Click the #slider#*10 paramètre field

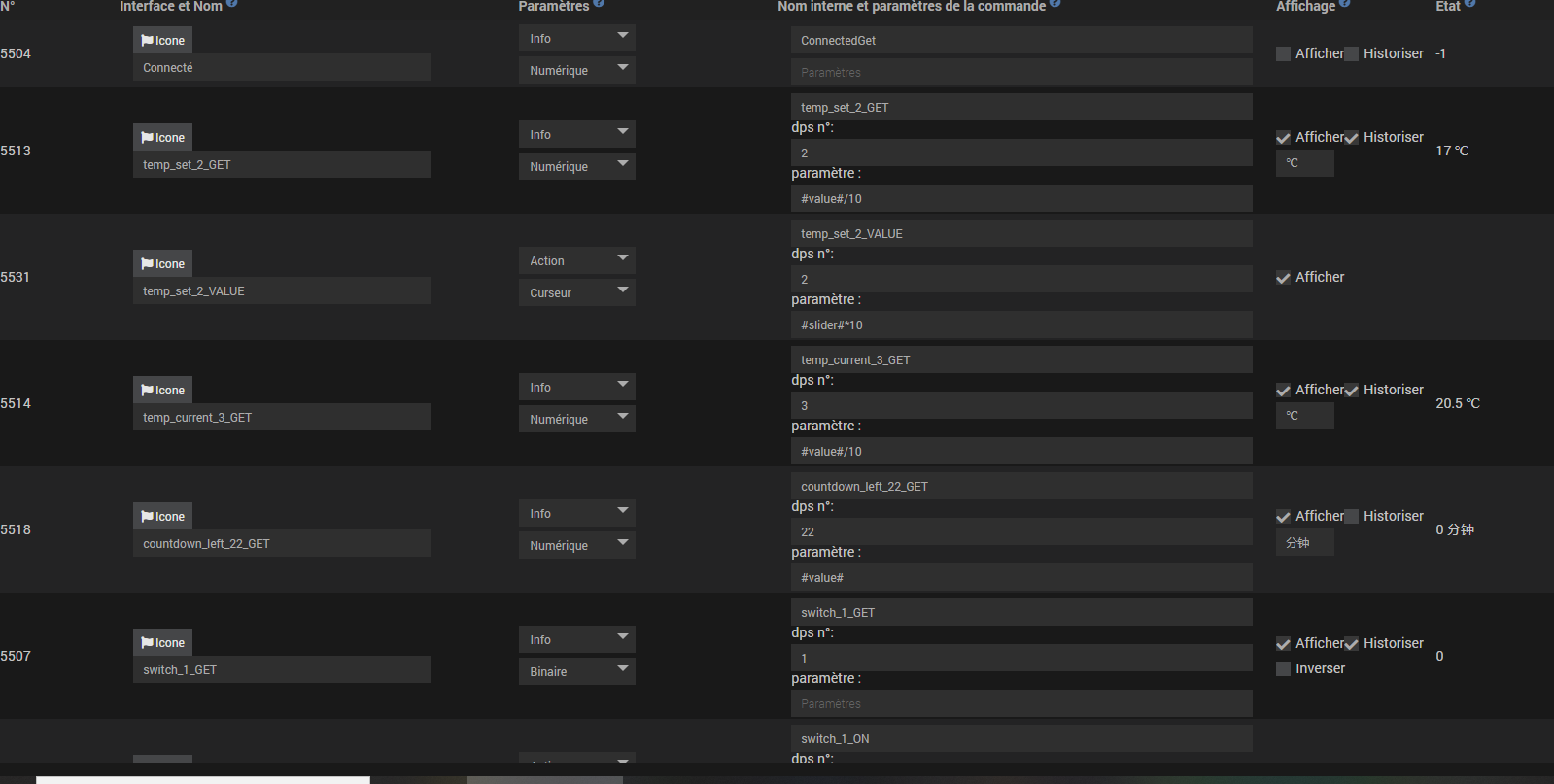point(1020,324)
